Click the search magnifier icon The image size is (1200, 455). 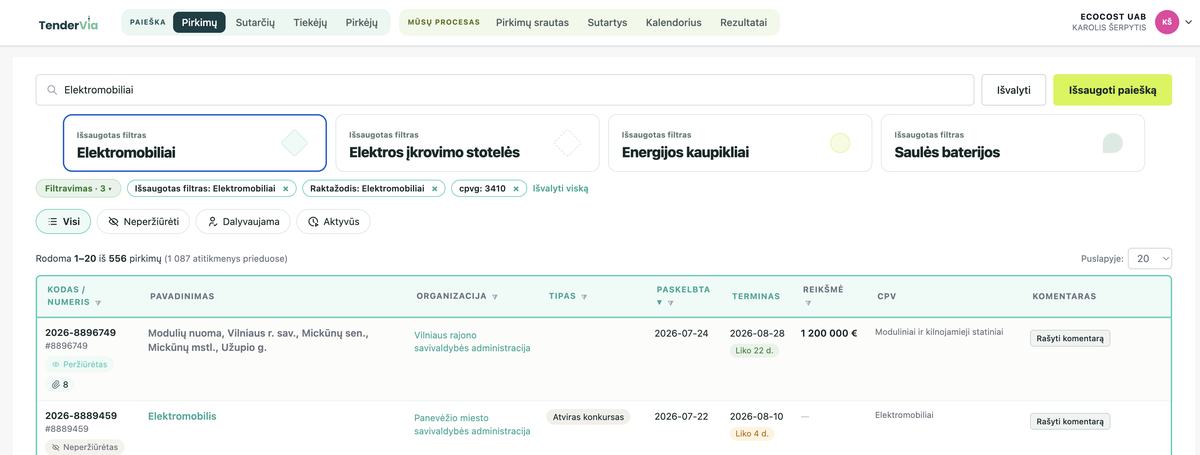(x=52, y=90)
